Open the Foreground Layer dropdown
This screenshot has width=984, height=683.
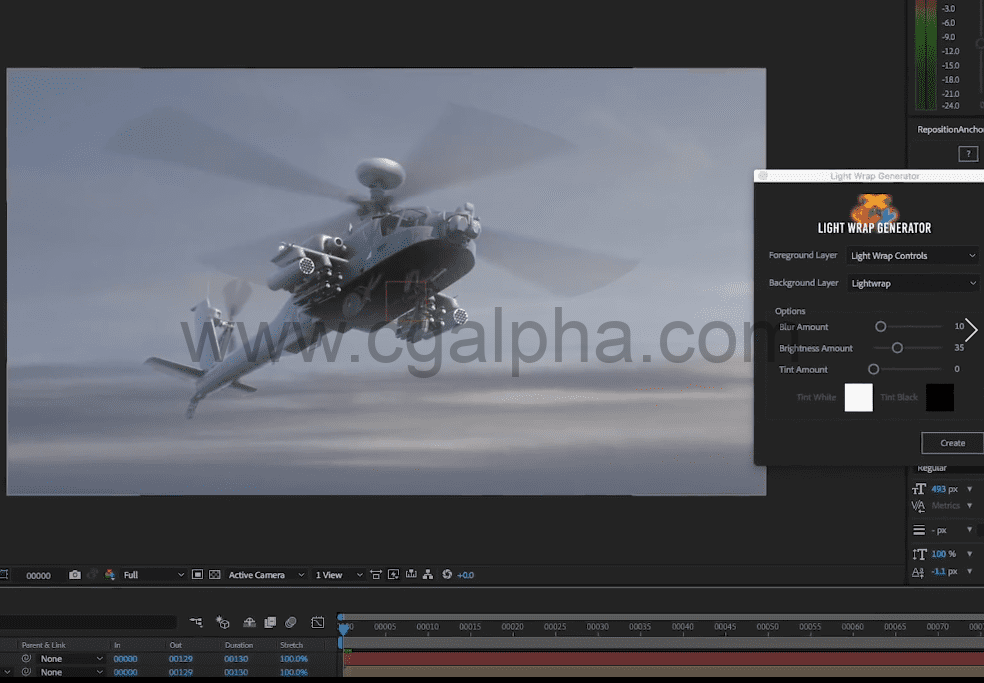[x=912, y=256]
